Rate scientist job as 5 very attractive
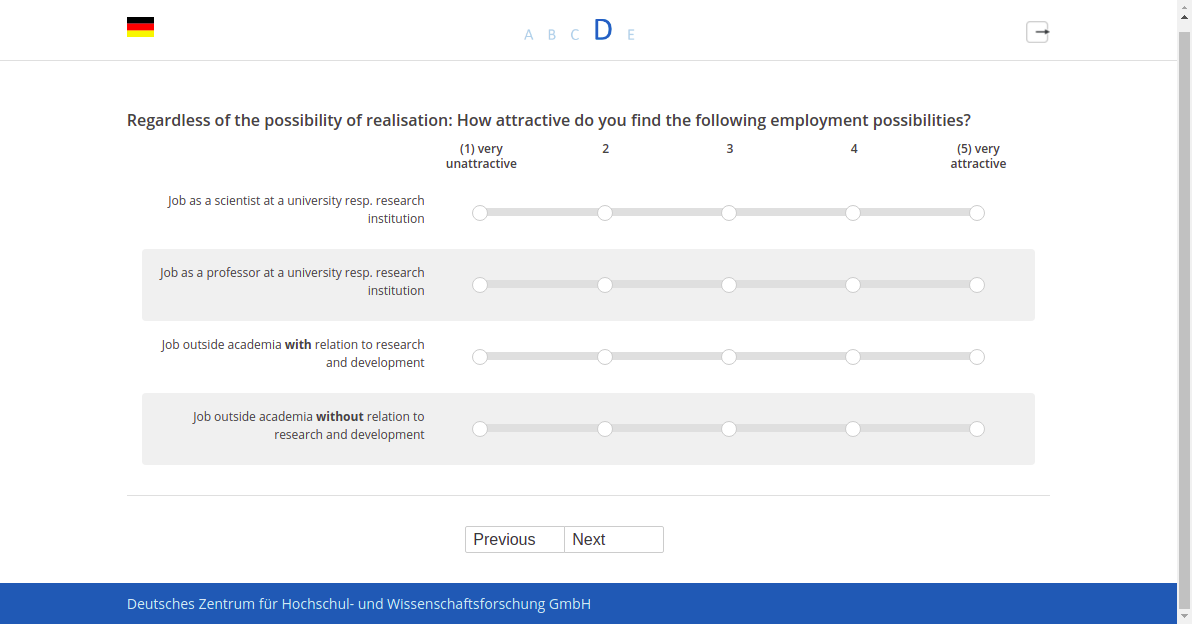1192x624 pixels. click(x=977, y=213)
